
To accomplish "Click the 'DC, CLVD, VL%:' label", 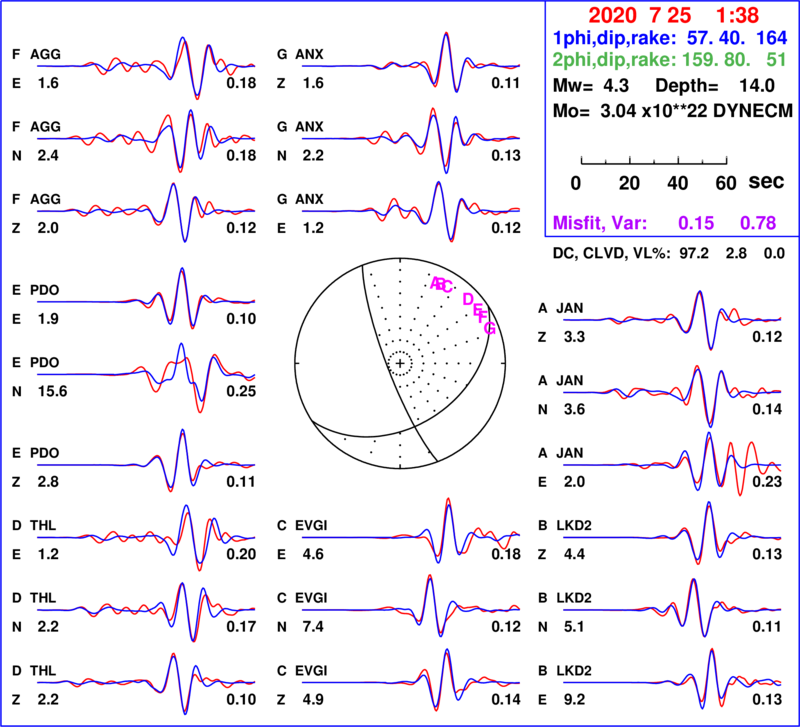I will (x=612, y=254).
